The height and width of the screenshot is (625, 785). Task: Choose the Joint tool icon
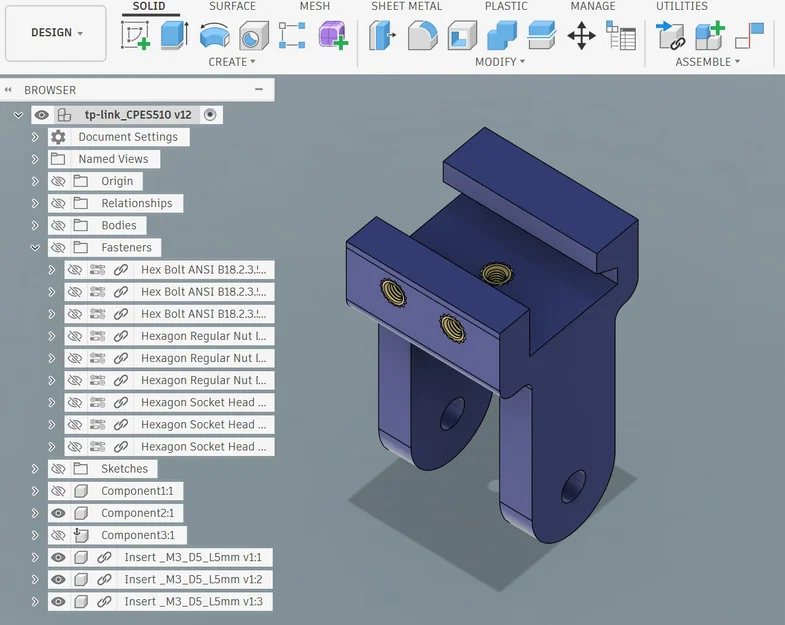tap(749, 35)
